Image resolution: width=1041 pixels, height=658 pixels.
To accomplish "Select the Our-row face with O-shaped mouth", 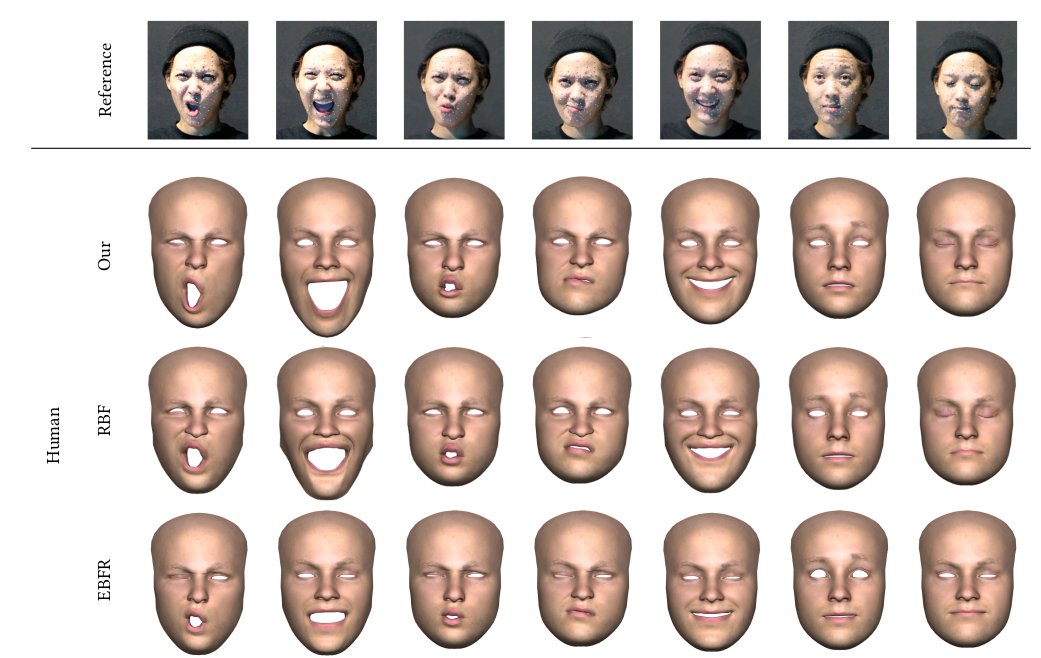I will [198, 252].
